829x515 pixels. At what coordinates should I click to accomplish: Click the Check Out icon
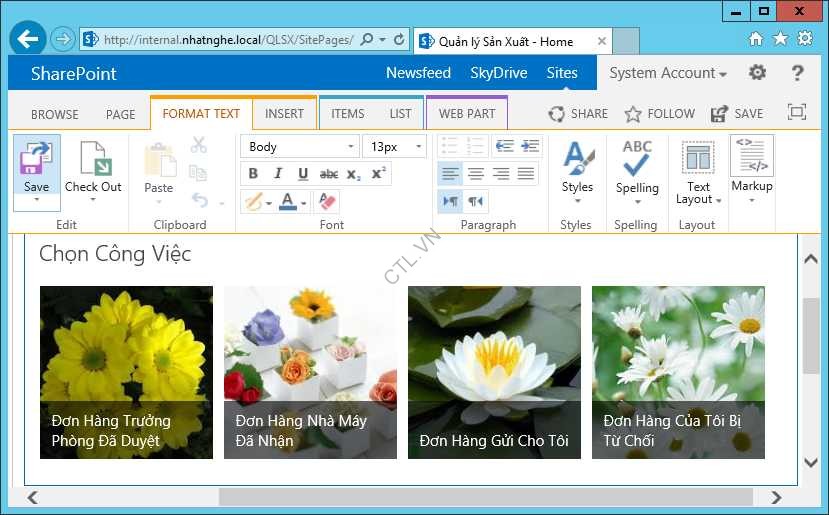click(x=93, y=160)
